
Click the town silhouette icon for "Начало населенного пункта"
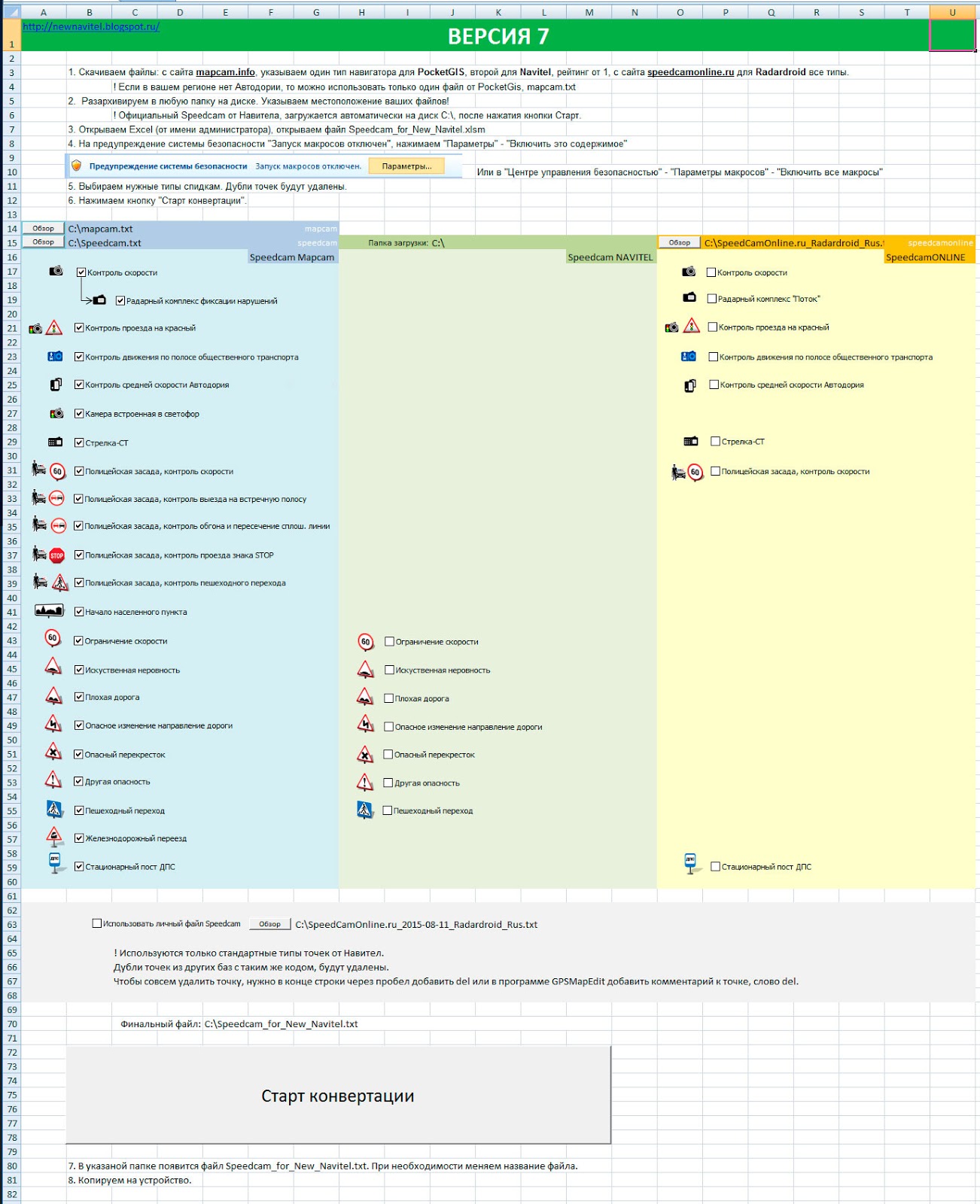click(49, 610)
